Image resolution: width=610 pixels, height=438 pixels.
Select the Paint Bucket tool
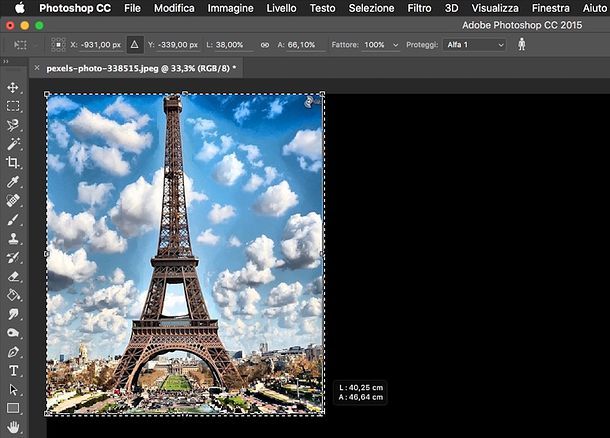[x=13, y=295]
